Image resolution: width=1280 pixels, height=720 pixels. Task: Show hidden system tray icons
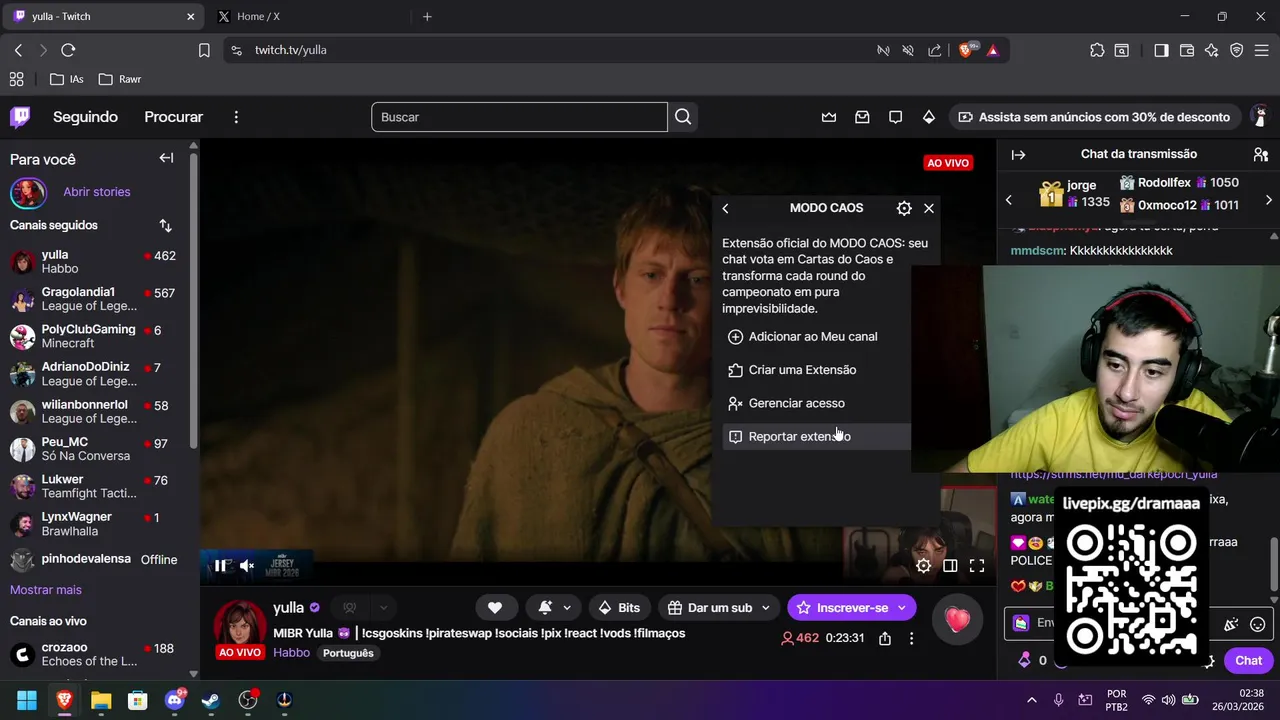click(1032, 700)
